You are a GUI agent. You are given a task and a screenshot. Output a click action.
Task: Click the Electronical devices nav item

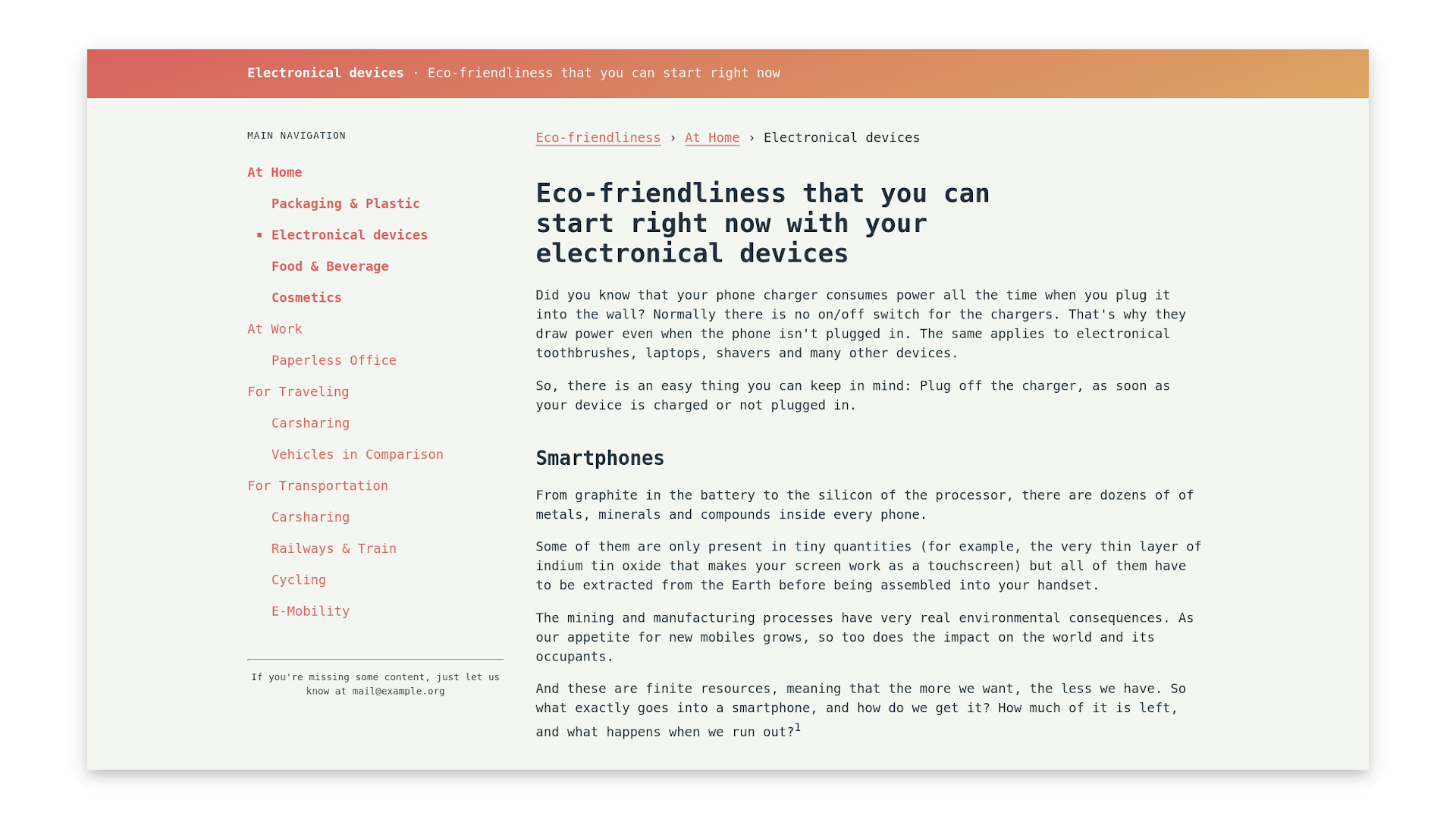(349, 234)
